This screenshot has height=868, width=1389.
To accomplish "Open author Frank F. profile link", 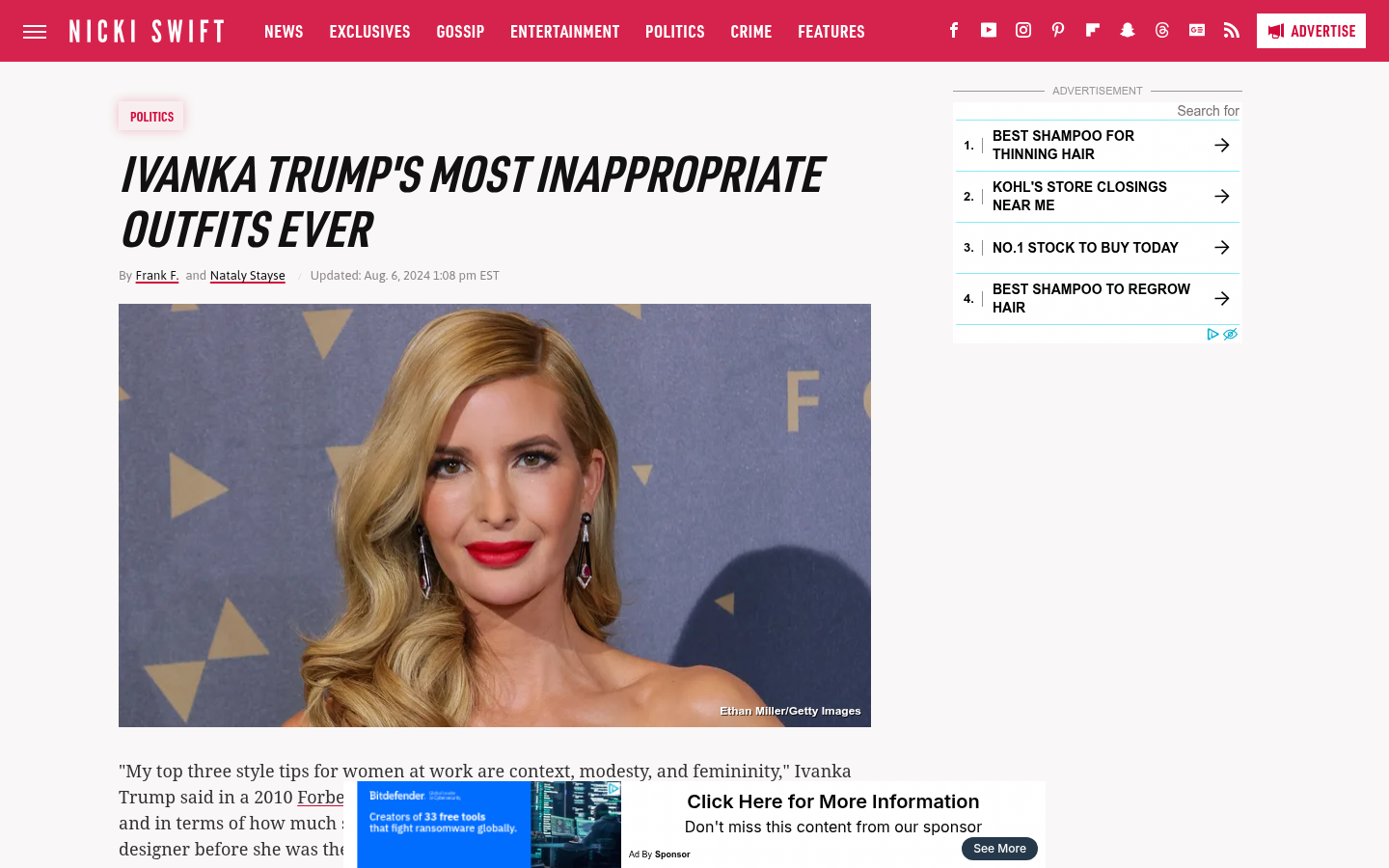I will point(157,276).
